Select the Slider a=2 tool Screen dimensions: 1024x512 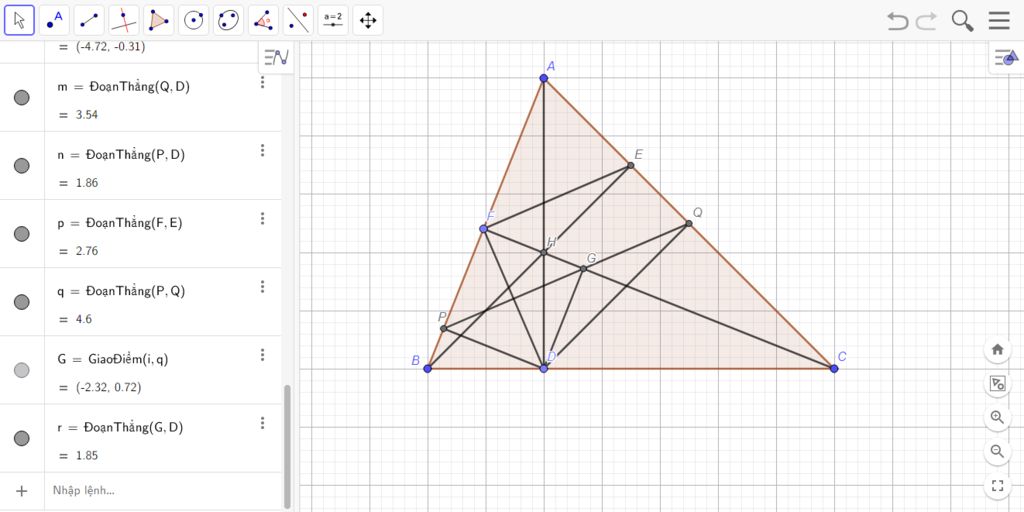pyautogui.click(x=333, y=20)
